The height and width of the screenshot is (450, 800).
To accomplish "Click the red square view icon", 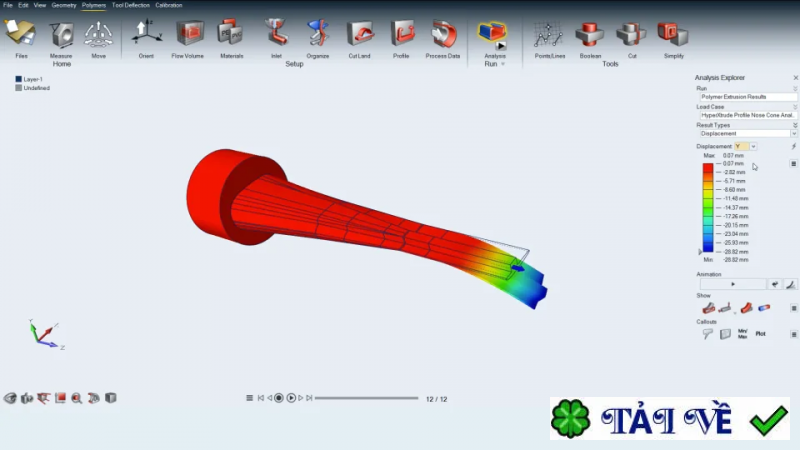I will click(x=60, y=398).
